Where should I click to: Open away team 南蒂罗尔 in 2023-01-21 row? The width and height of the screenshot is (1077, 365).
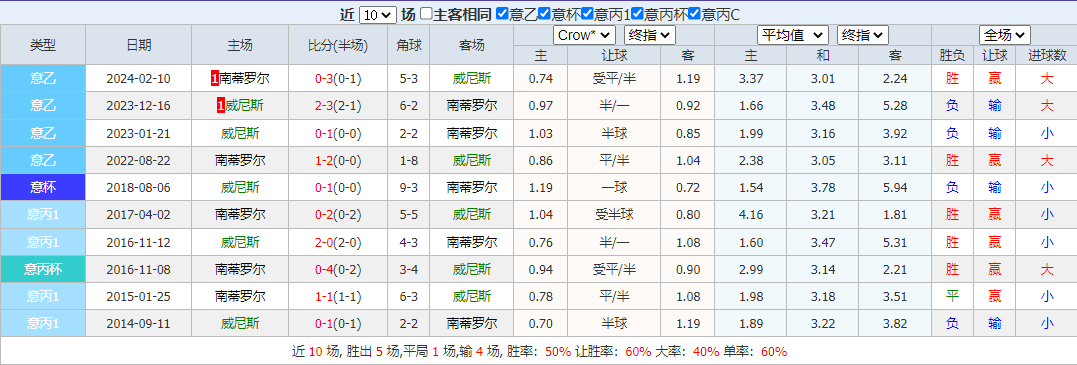pyautogui.click(x=472, y=133)
